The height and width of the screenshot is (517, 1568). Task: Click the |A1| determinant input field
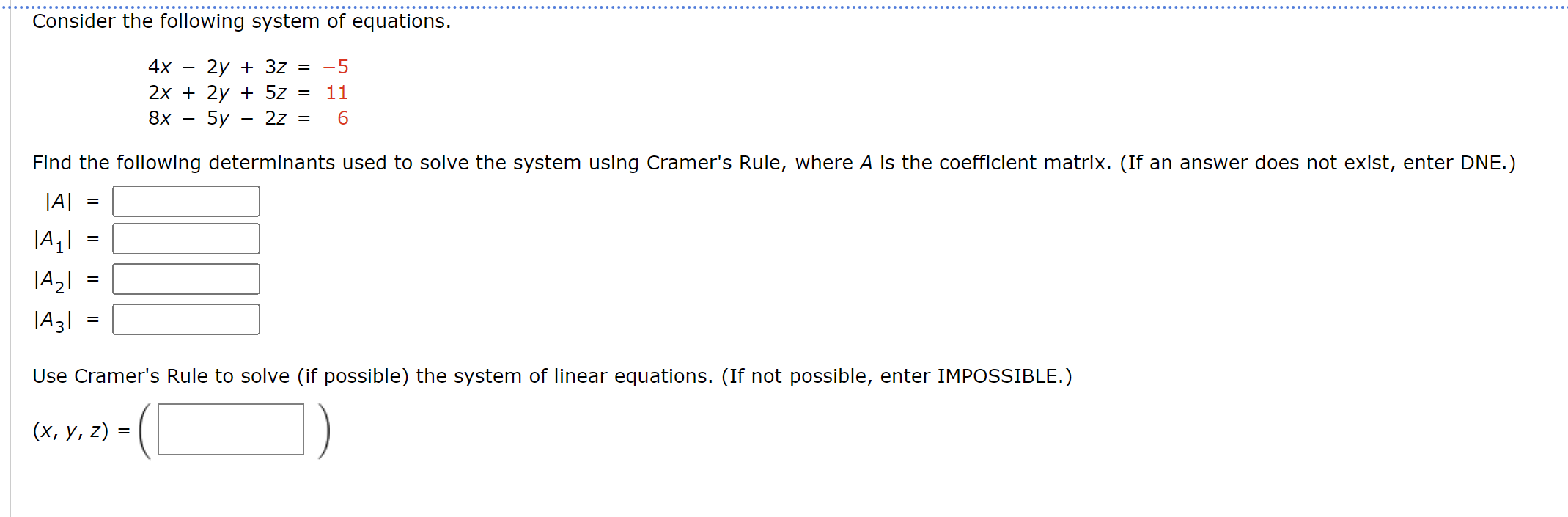pos(185,238)
